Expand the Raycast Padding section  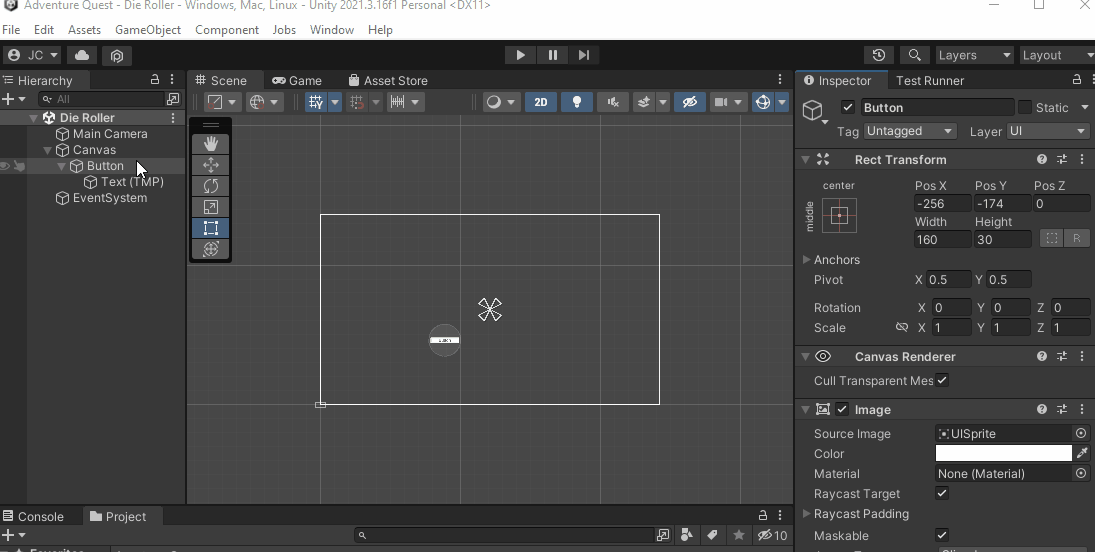[x=807, y=514]
